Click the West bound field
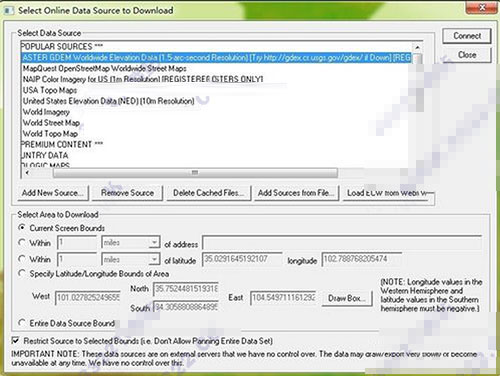 [88, 297]
